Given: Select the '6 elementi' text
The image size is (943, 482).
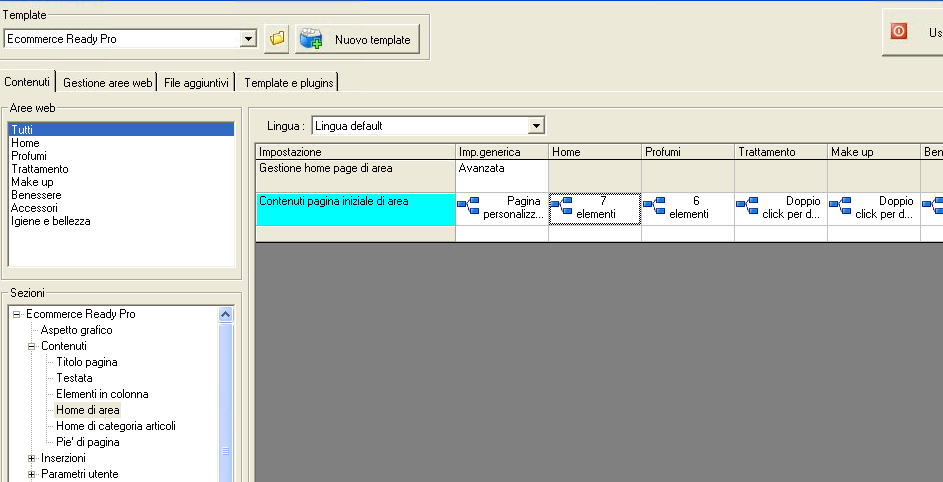Looking at the screenshot, I should (689, 208).
